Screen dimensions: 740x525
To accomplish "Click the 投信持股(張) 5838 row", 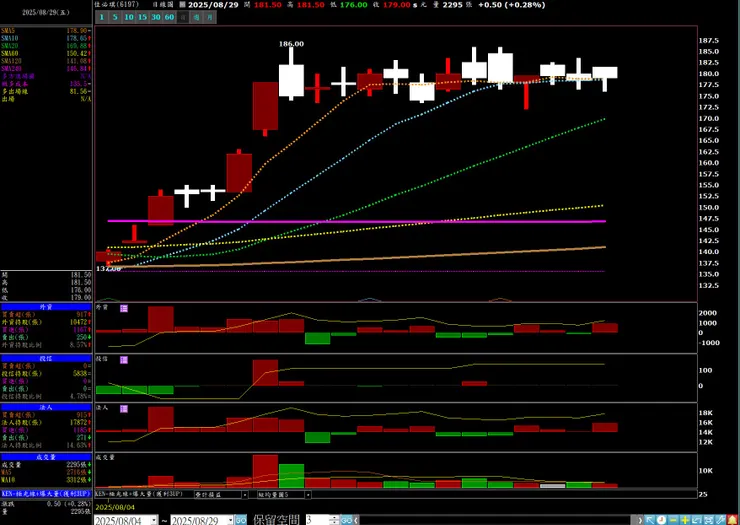I will pos(46,373).
